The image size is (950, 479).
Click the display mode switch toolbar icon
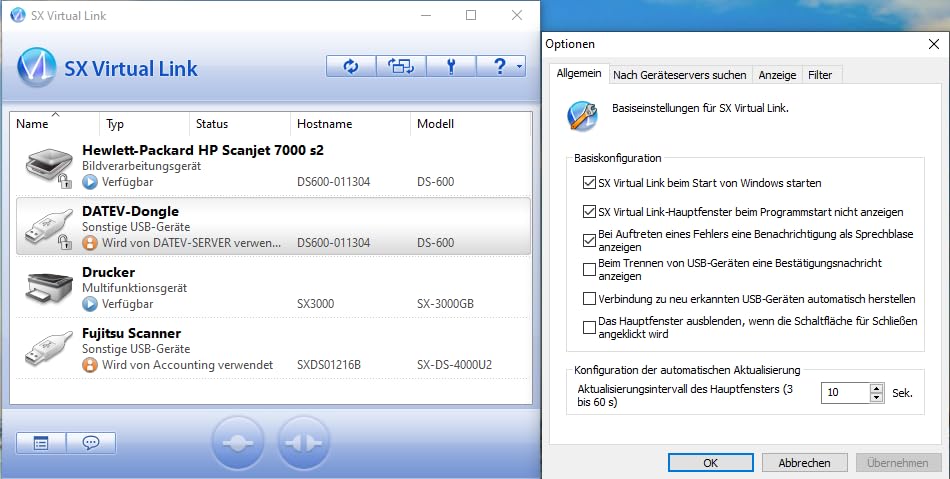[400, 67]
